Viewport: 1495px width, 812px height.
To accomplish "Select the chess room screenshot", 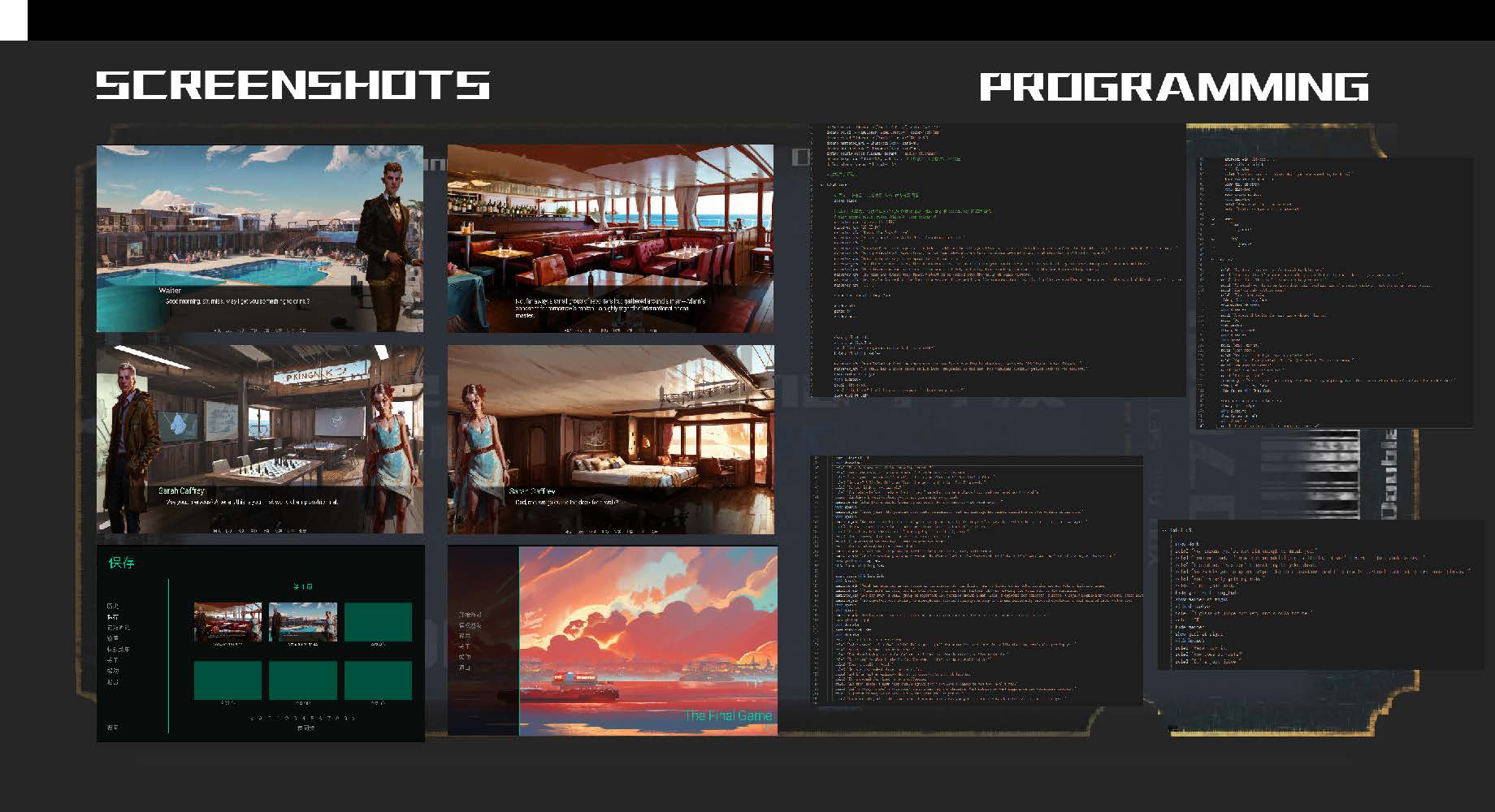I will (x=259, y=438).
